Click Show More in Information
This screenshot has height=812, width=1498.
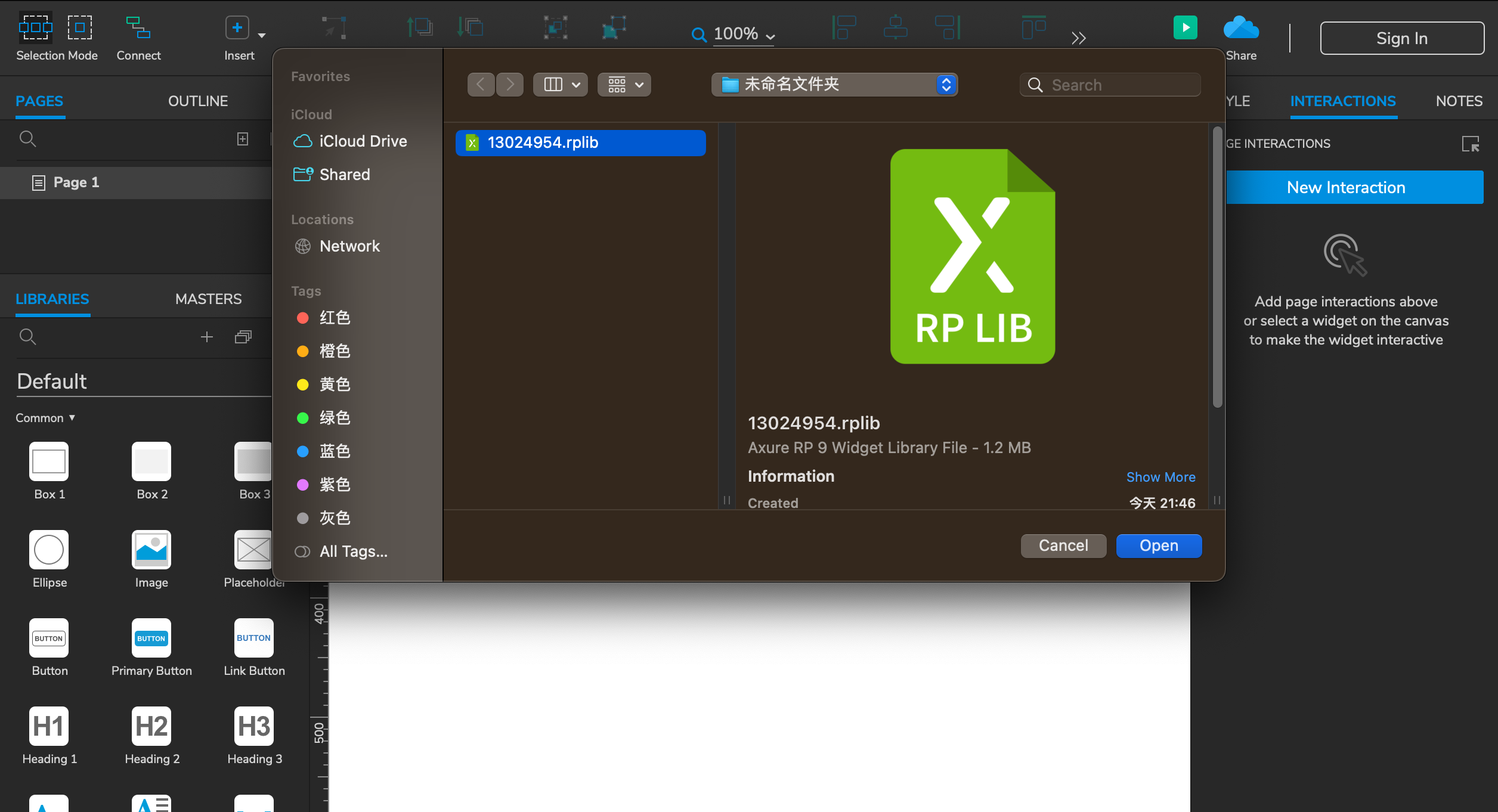[1160, 477]
